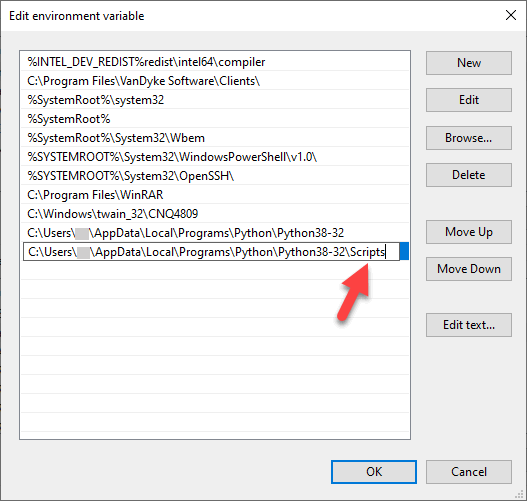Click inside the Python38-32\Scripts text field
This screenshot has width=527, height=501.
coord(211,252)
